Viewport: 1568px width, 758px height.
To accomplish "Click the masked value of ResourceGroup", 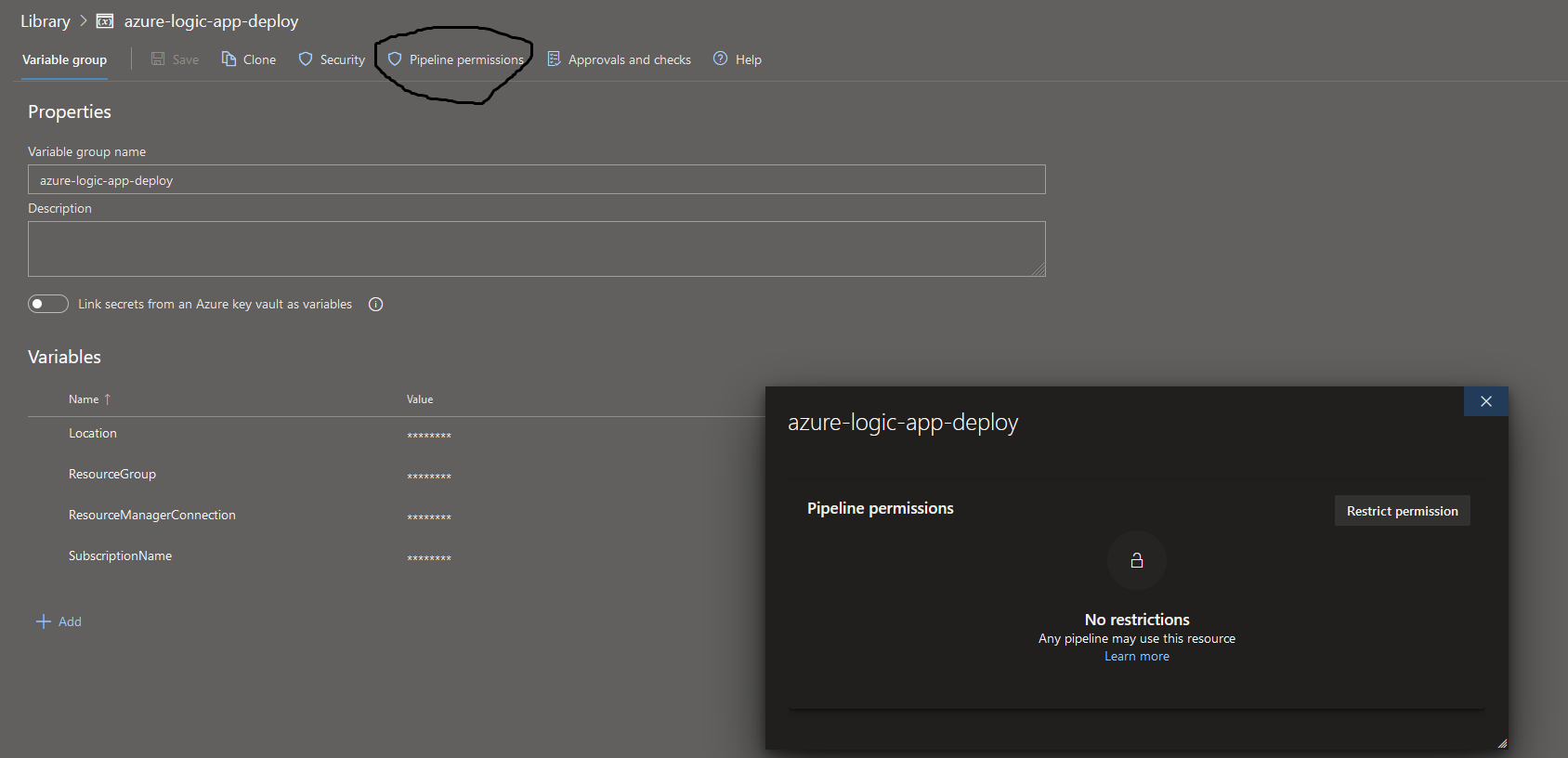I will [429, 477].
